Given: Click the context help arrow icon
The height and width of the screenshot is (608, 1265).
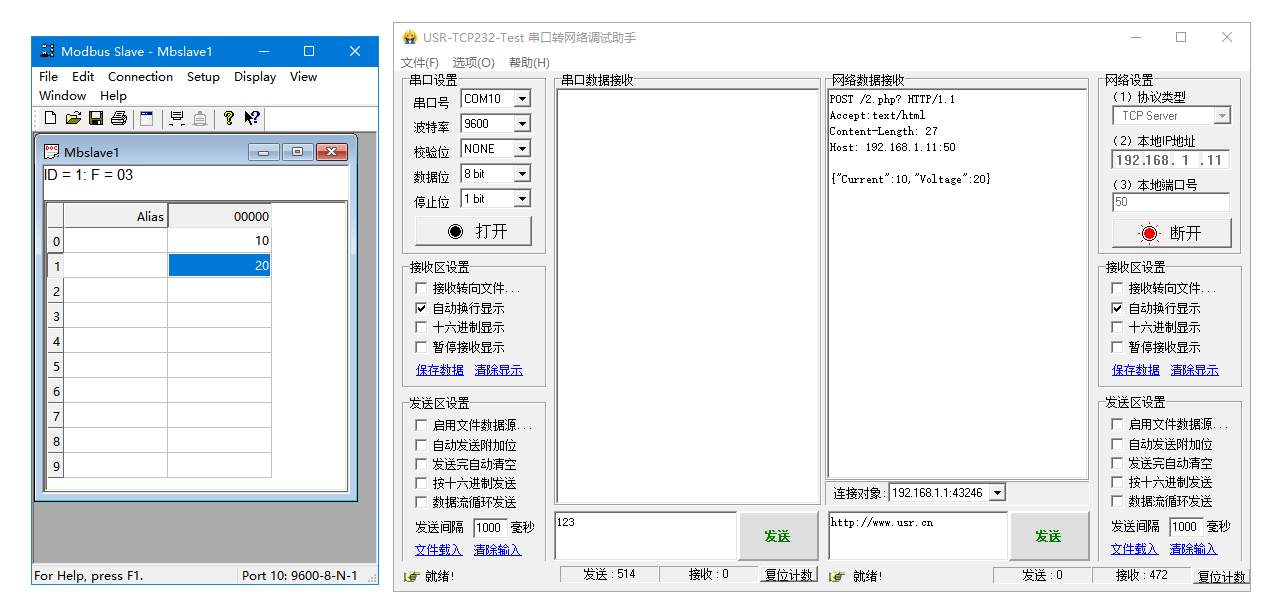Looking at the screenshot, I should [x=252, y=118].
